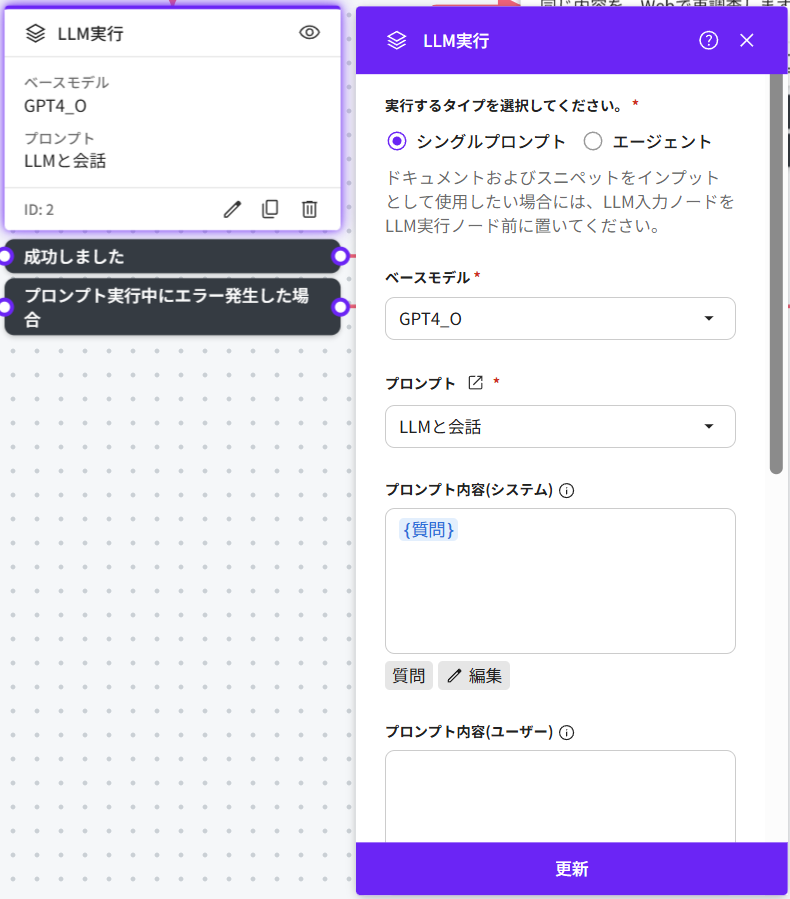
Task: Open prompt in new window via external-link icon
Action: (476, 383)
